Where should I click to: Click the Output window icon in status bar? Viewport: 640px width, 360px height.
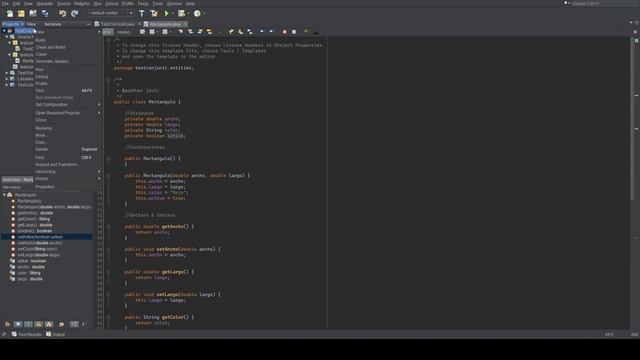coord(49,334)
